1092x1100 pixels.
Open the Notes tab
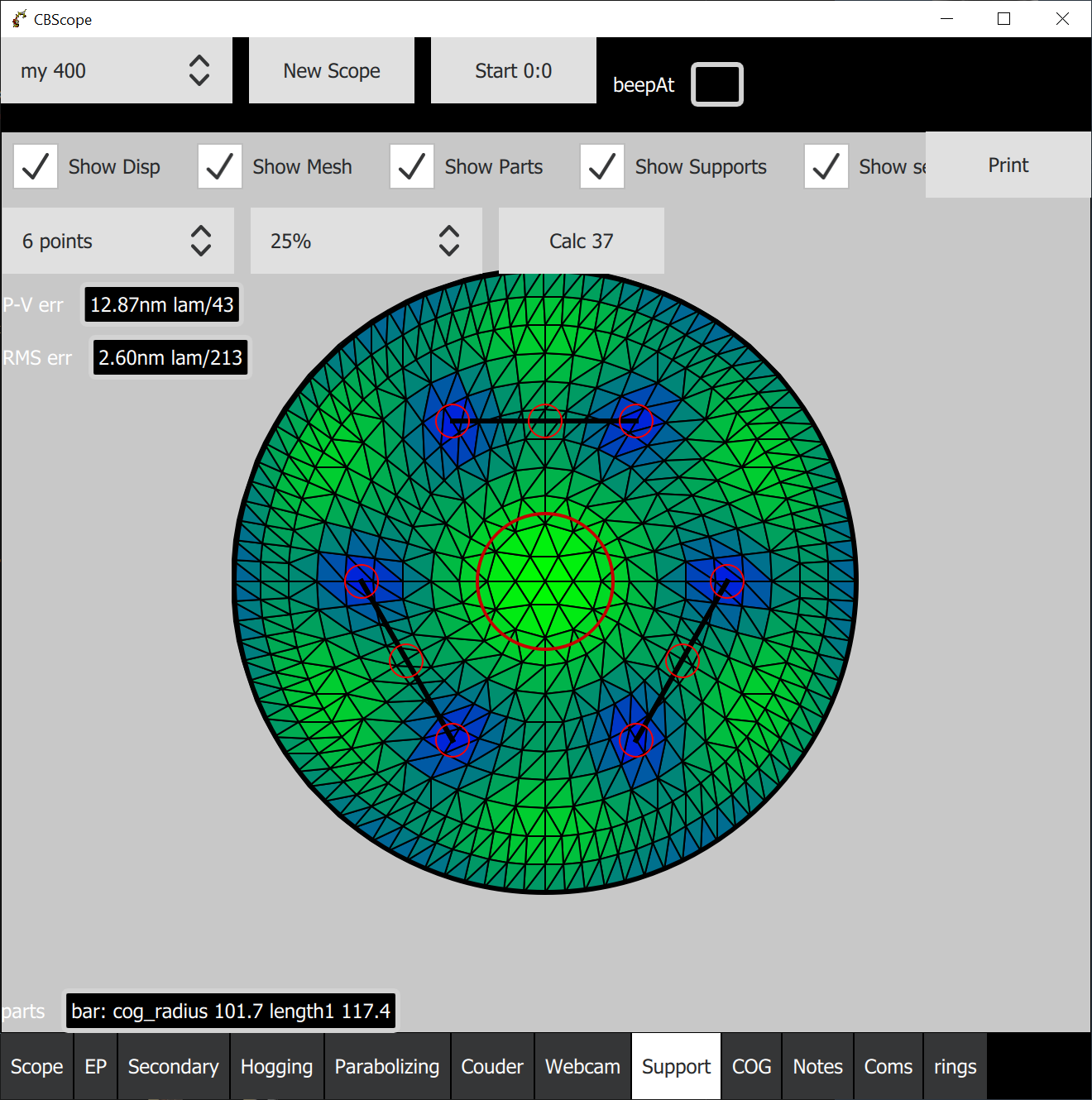(818, 1066)
